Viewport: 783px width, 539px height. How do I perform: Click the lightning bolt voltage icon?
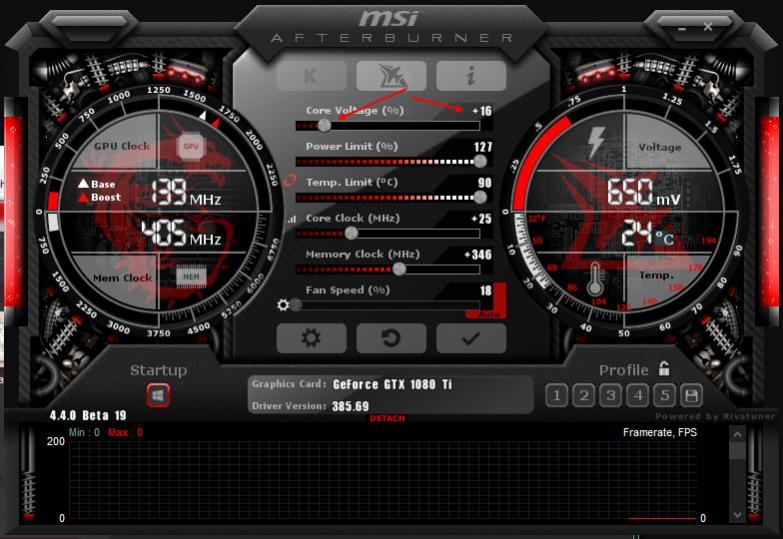click(x=596, y=143)
